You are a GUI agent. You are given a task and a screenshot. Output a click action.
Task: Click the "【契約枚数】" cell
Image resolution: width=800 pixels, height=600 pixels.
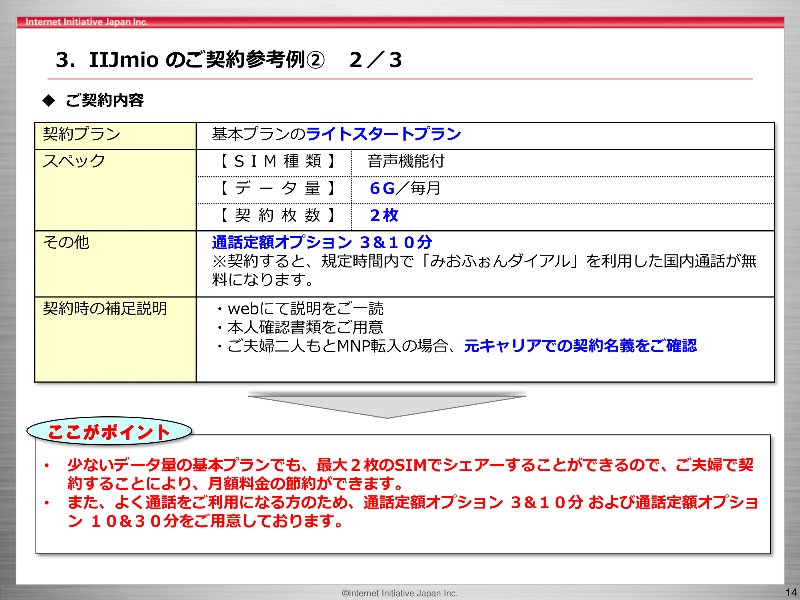(x=274, y=216)
